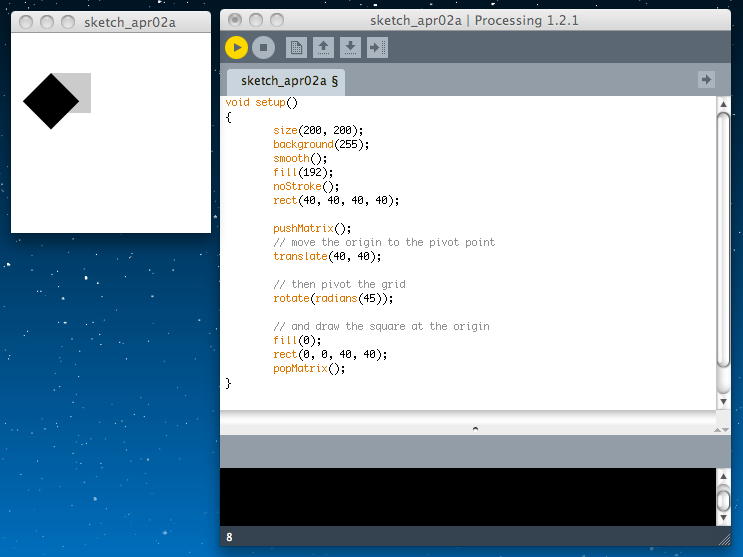Click the editor vertical scrollbar track
The image size is (743, 557).
coord(724,380)
